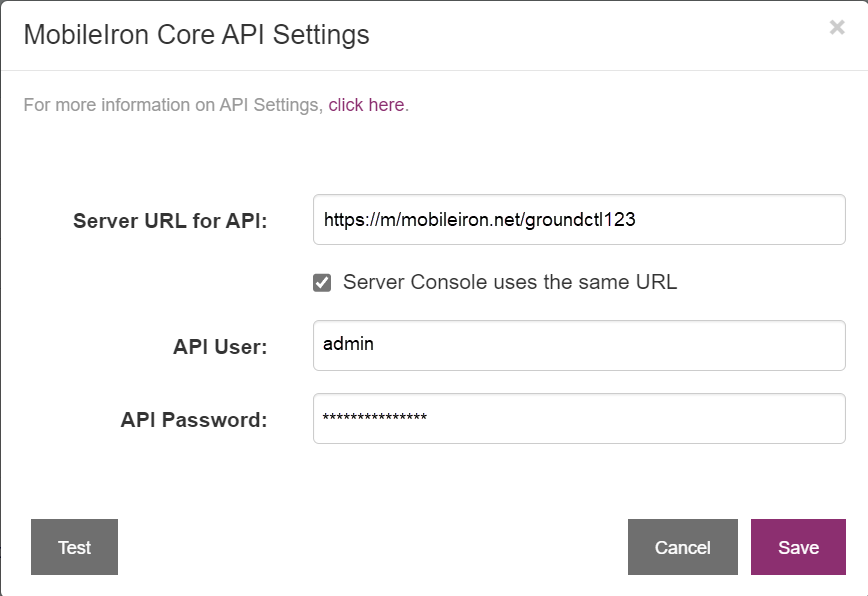Uncheck 'Server Console uses the same URL'

point(322,282)
